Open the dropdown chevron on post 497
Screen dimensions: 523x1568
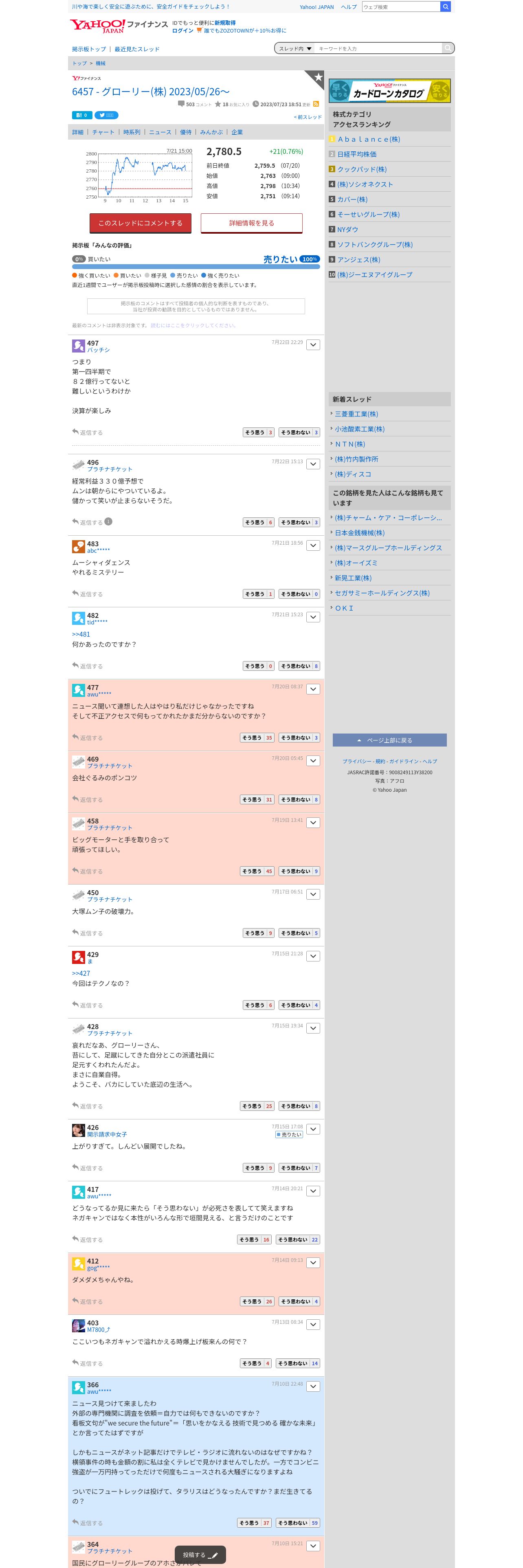tap(313, 345)
